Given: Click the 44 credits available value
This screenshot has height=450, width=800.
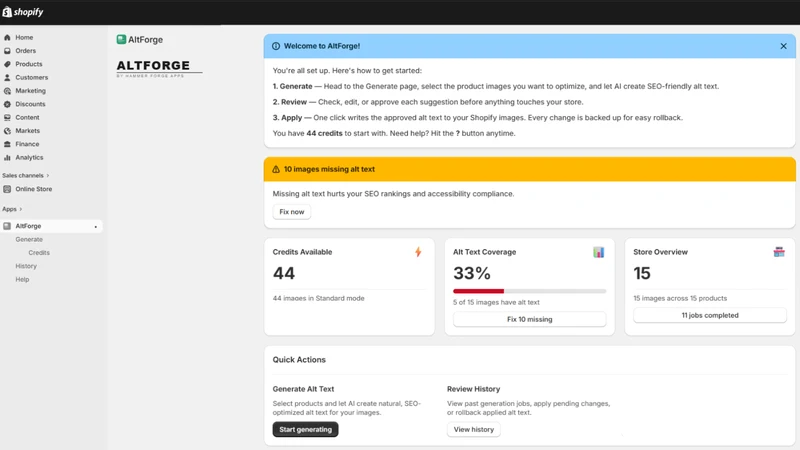Looking at the screenshot, I should pyautogui.click(x=284, y=273).
